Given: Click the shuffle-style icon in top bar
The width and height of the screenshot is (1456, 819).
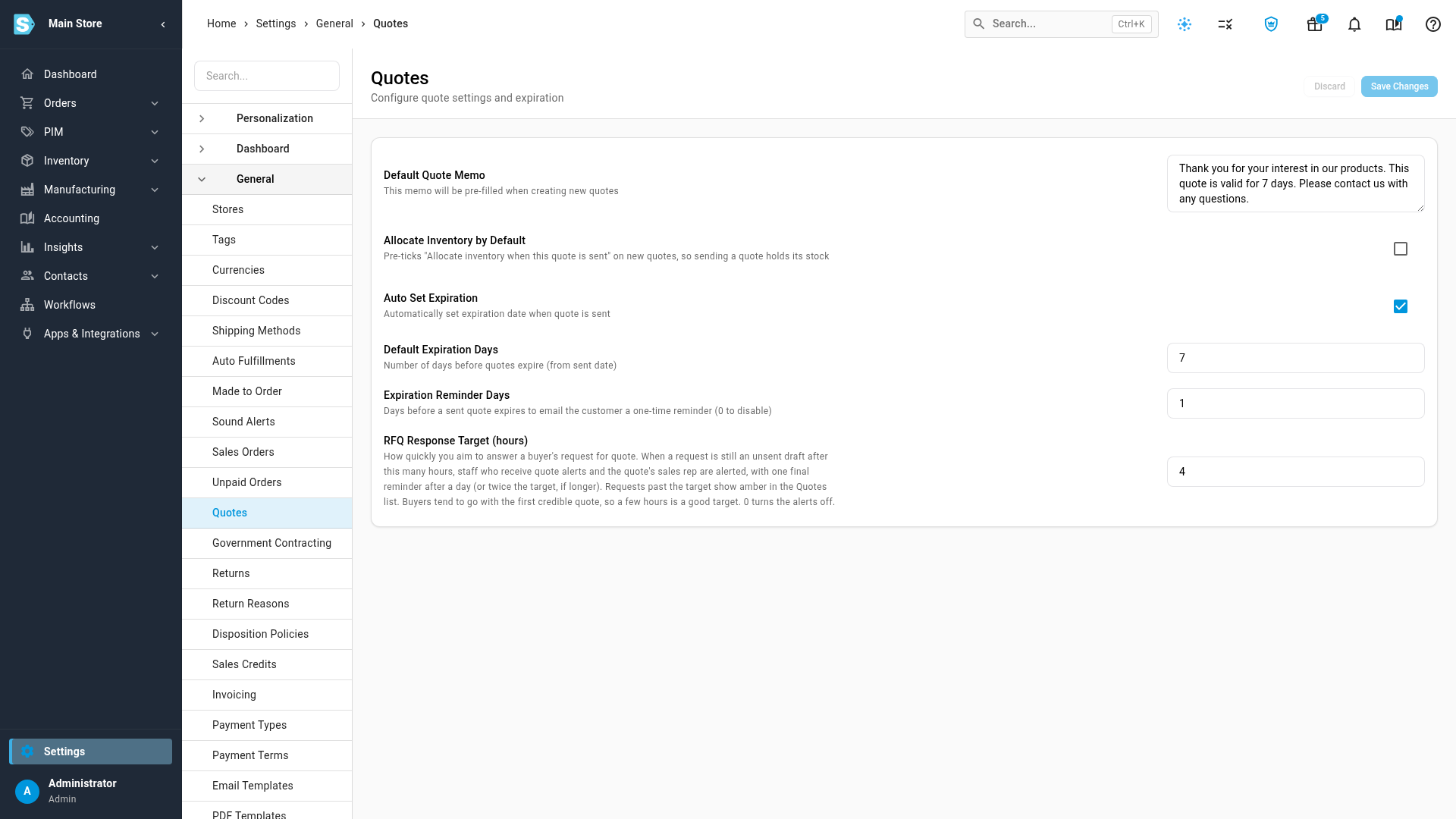Looking at the screenshot, I should tap(1225, 24).
